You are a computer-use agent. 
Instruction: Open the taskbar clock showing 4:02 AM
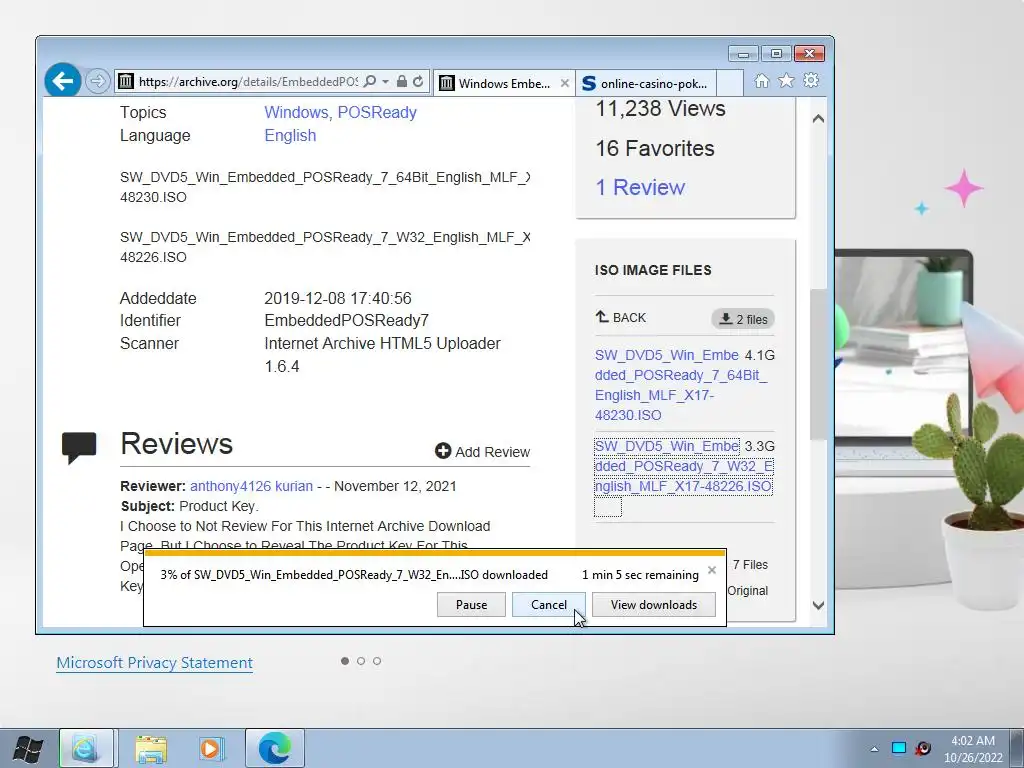[x=973, y=749]
